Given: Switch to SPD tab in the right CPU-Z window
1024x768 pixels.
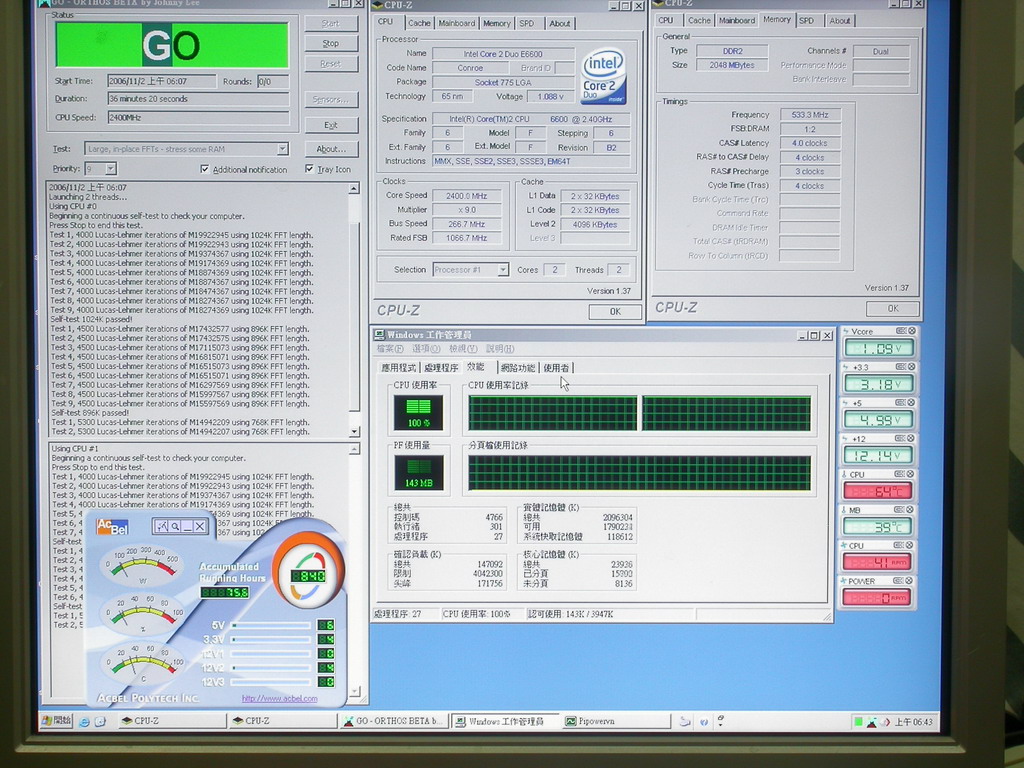Looking at the screenshot, I should tap(807, 21).
